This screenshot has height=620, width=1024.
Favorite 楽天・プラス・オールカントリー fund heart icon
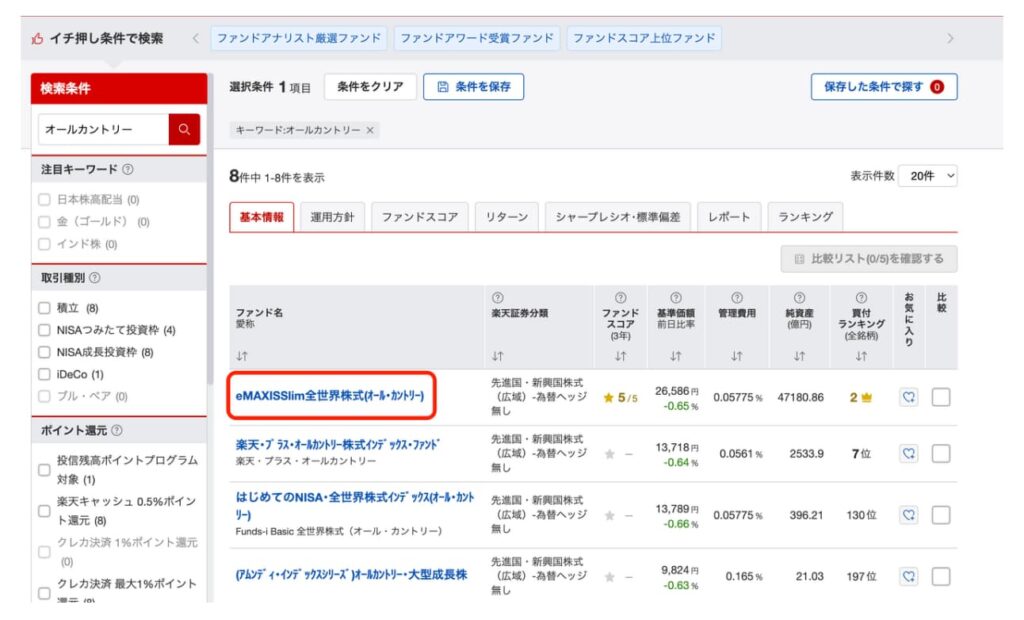coord(908,453)
